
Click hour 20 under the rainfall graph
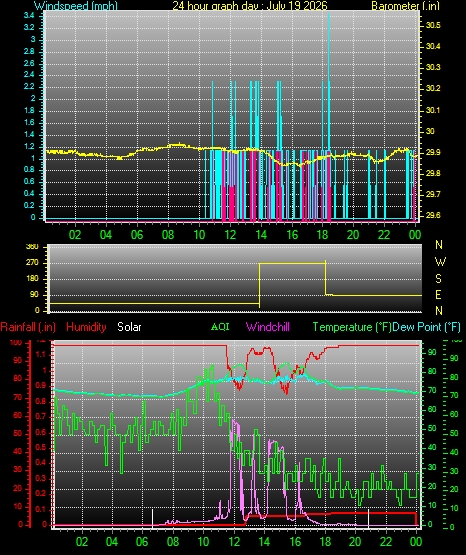point(355,542)
